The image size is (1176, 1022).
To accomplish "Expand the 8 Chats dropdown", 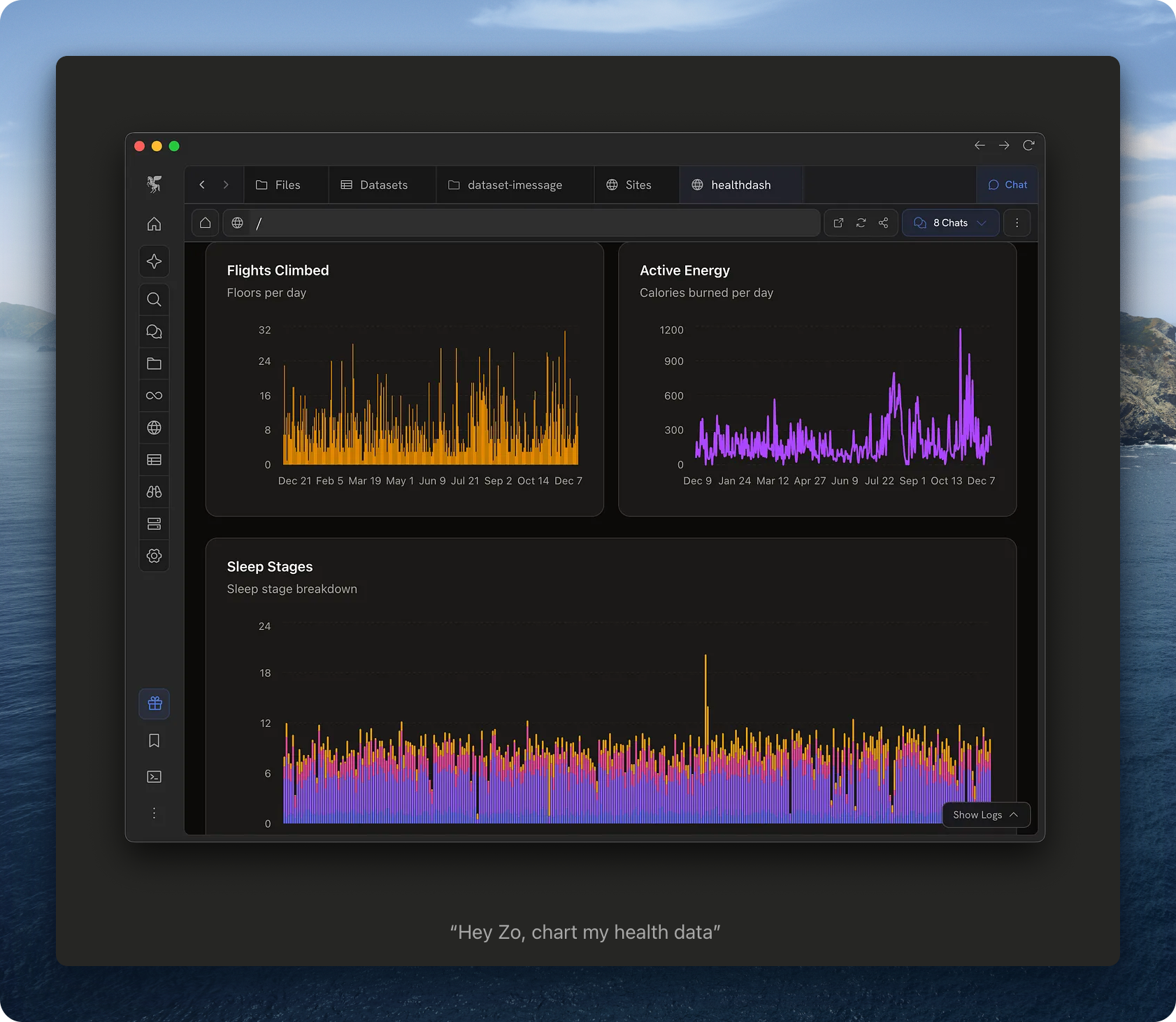I will (950, 223).
